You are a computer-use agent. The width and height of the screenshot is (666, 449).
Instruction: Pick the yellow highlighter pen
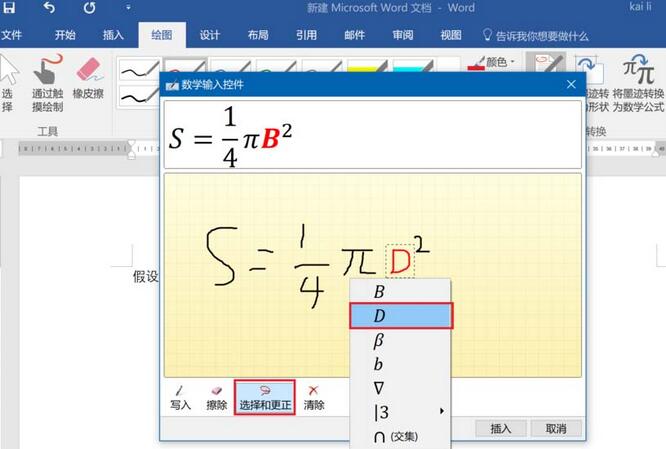point(367,65)
